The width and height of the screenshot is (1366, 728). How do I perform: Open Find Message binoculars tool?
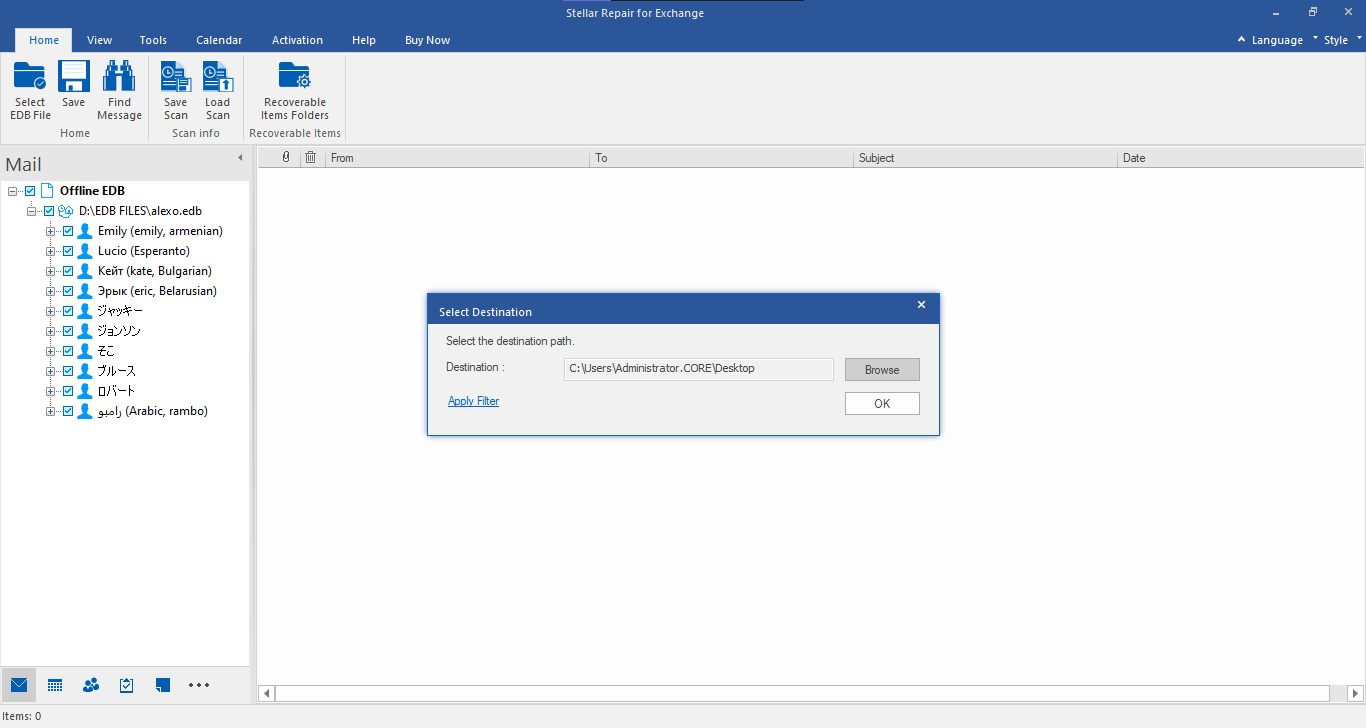point(119,90)
